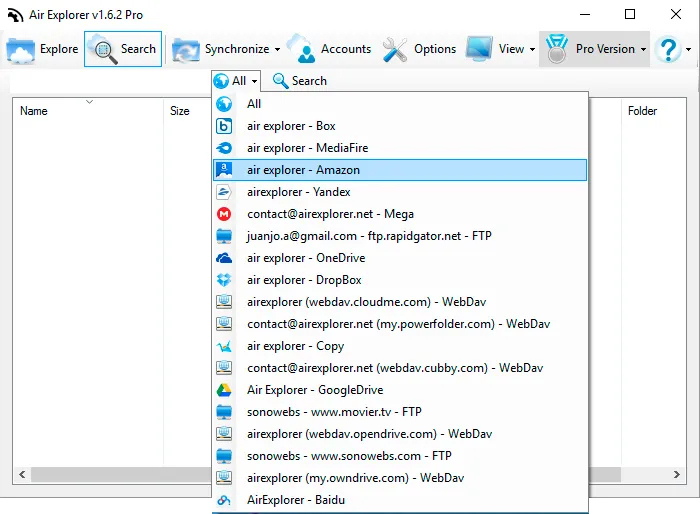Expand the View dropdown arrow
Viewport: 700px width, 514px height.
pyautogui.click(x=532, y=49)
